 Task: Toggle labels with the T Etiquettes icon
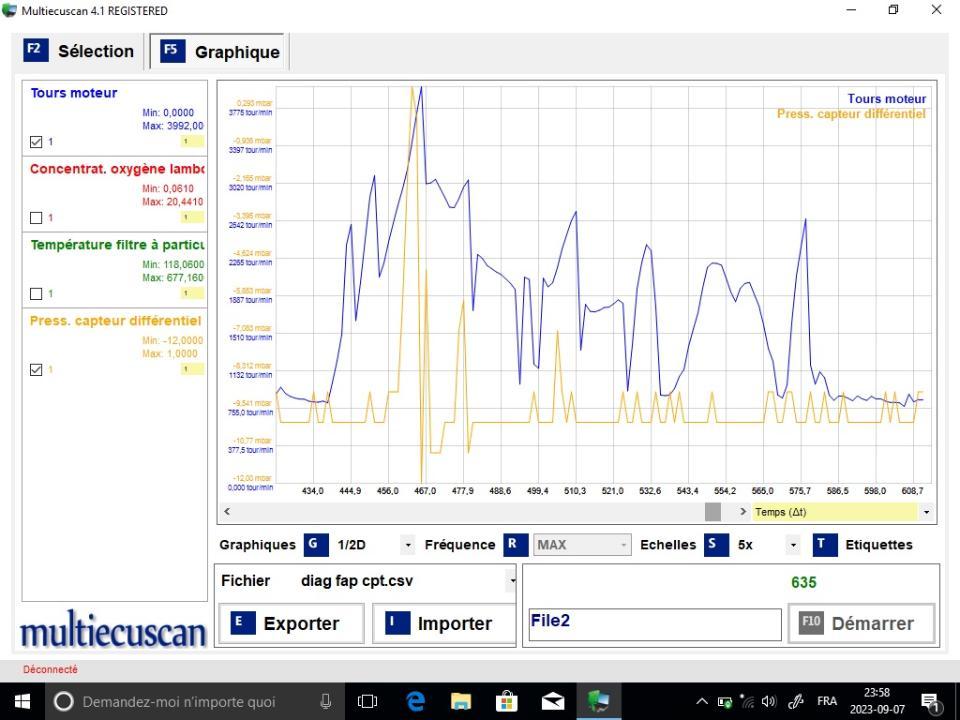[x=825, y=544]
